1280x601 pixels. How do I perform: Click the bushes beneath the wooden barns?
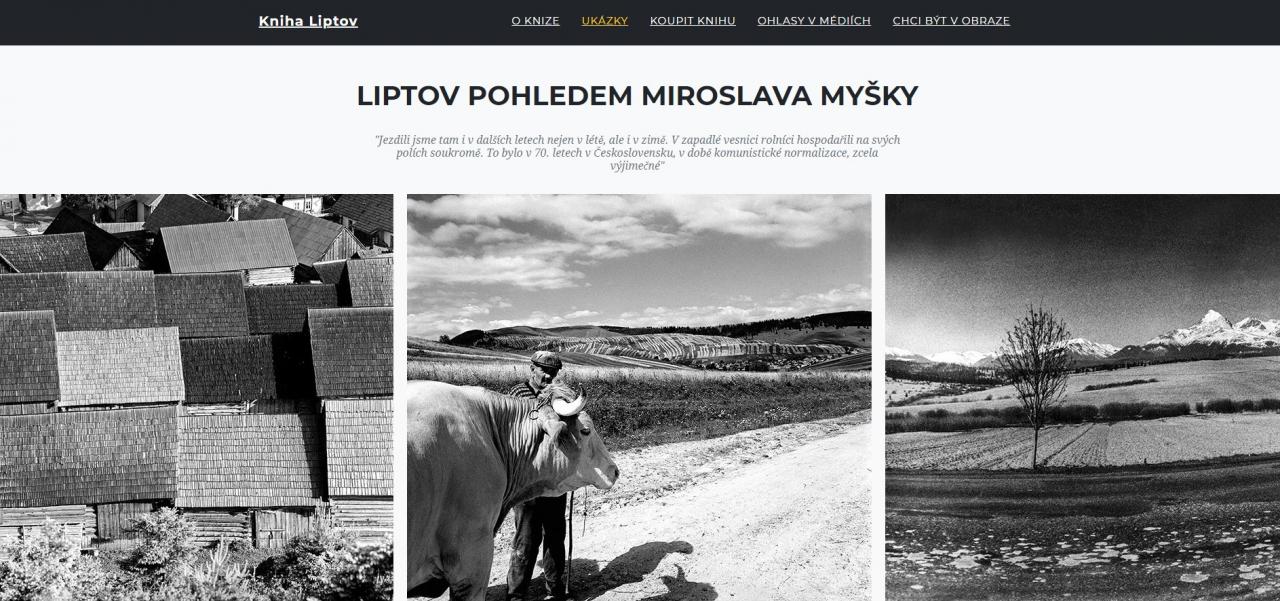[190, 560]
